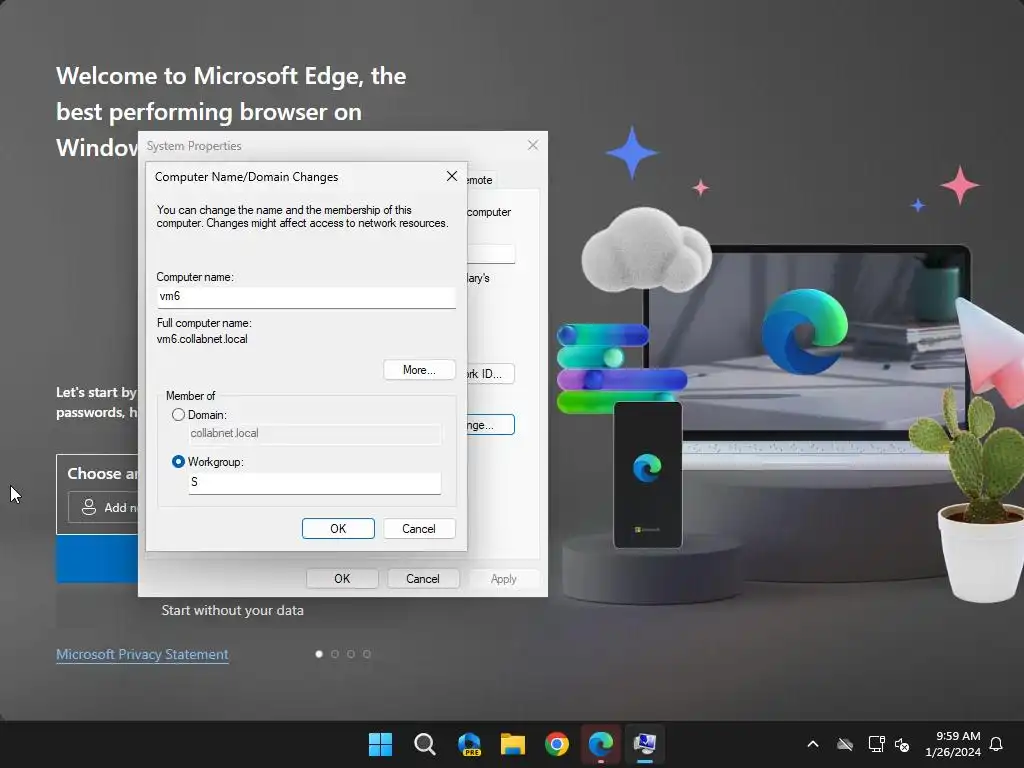Image resolution: width=1024 pixels, height=768 pixels.
Task: Click the OneDrive tray icon
Action: coord(845,744)
